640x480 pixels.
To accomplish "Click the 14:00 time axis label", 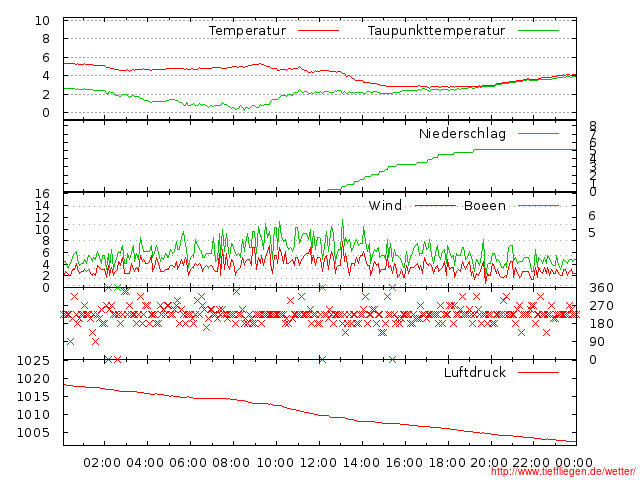I will click(361, 463).
